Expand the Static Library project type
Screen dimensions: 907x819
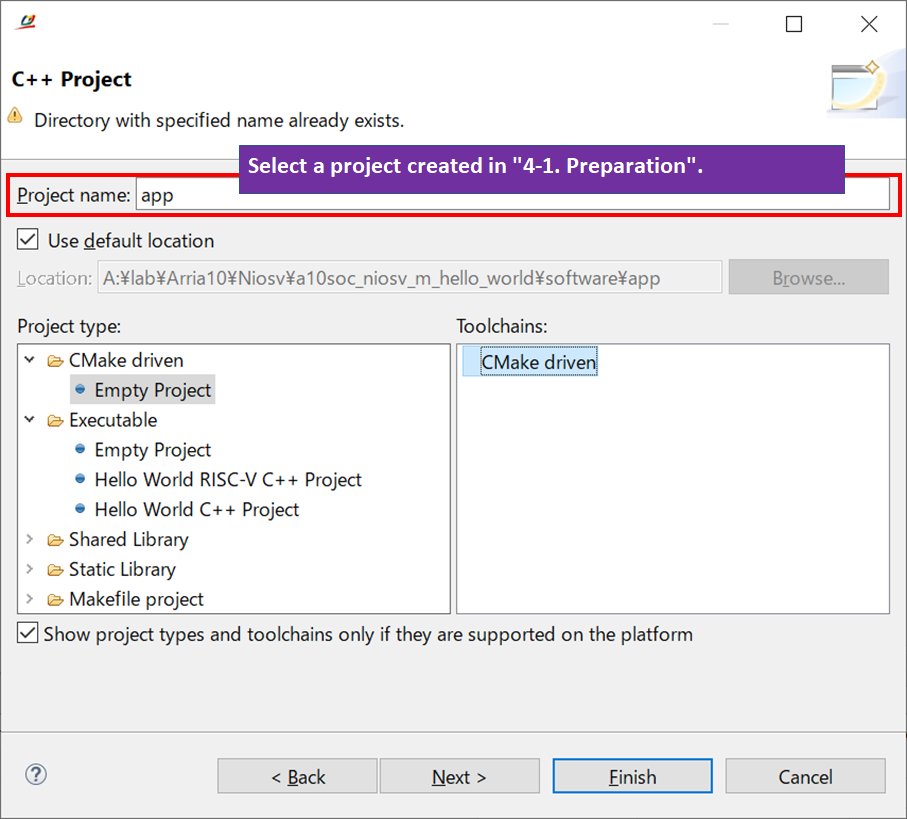[29, 569]
